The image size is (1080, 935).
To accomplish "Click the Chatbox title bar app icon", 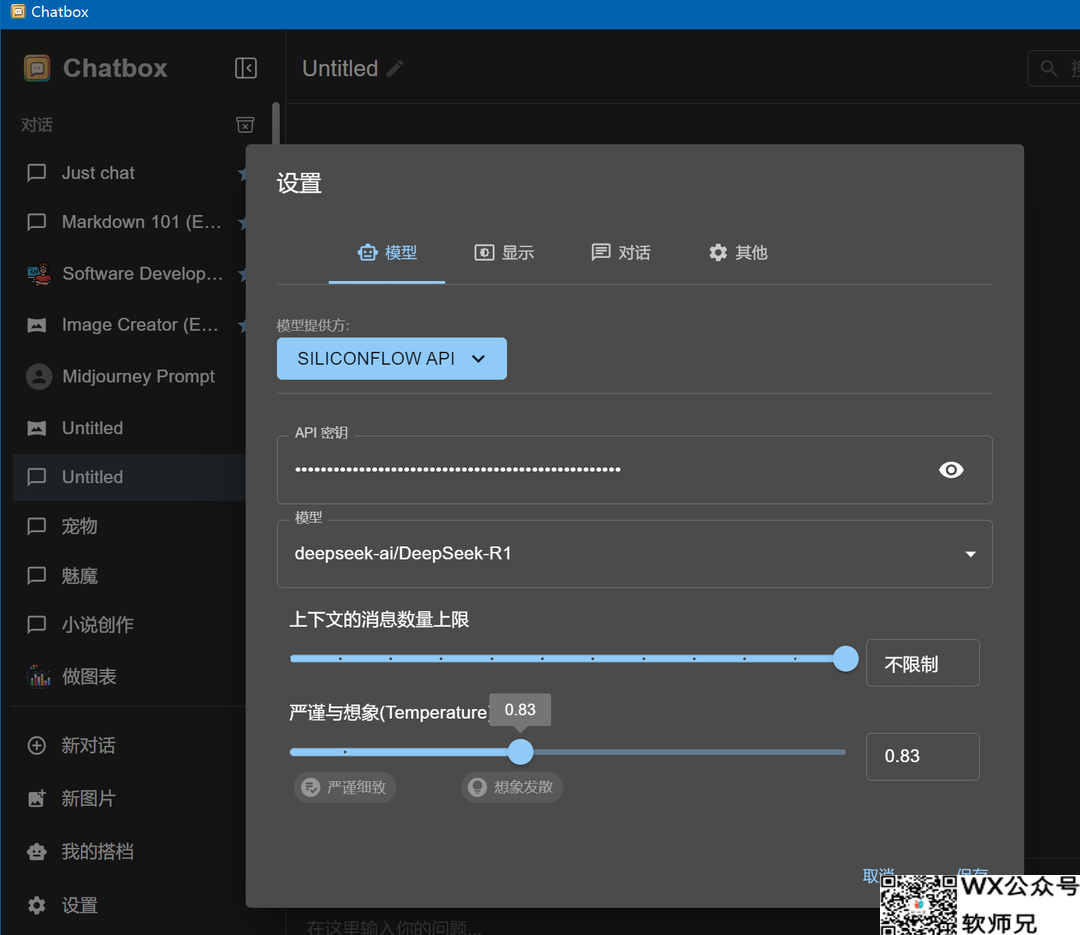I will (18, 12).
